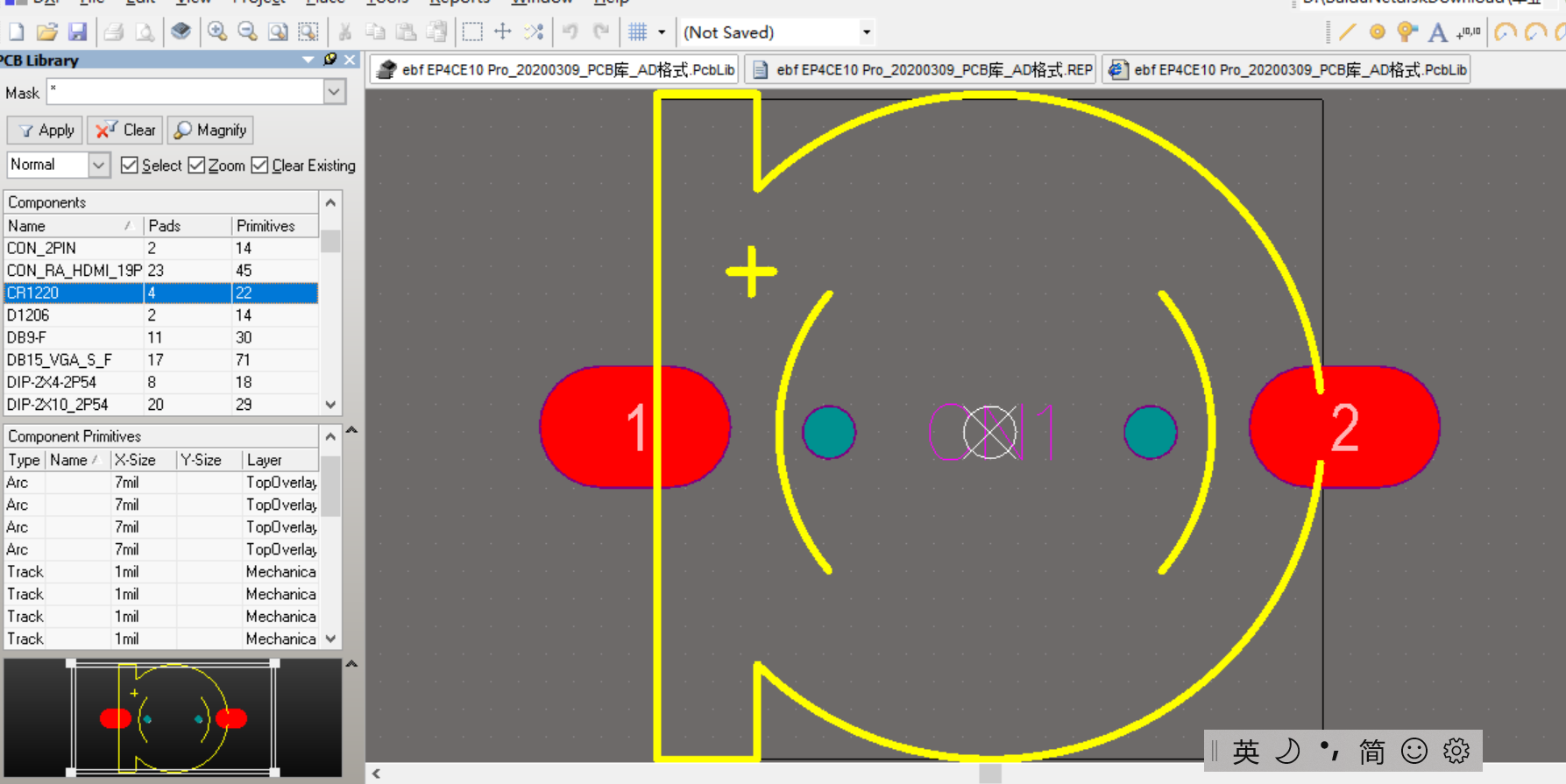Click the Magnify button
This screenshot has width=1566, height=784.
210,130
